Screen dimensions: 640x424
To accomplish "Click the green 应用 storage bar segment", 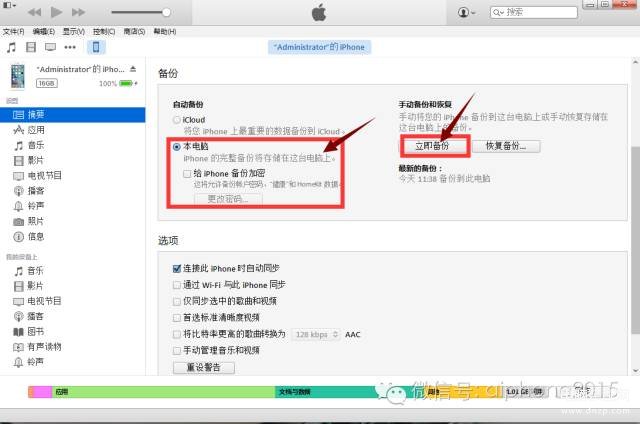I will (x=163, y=392).
